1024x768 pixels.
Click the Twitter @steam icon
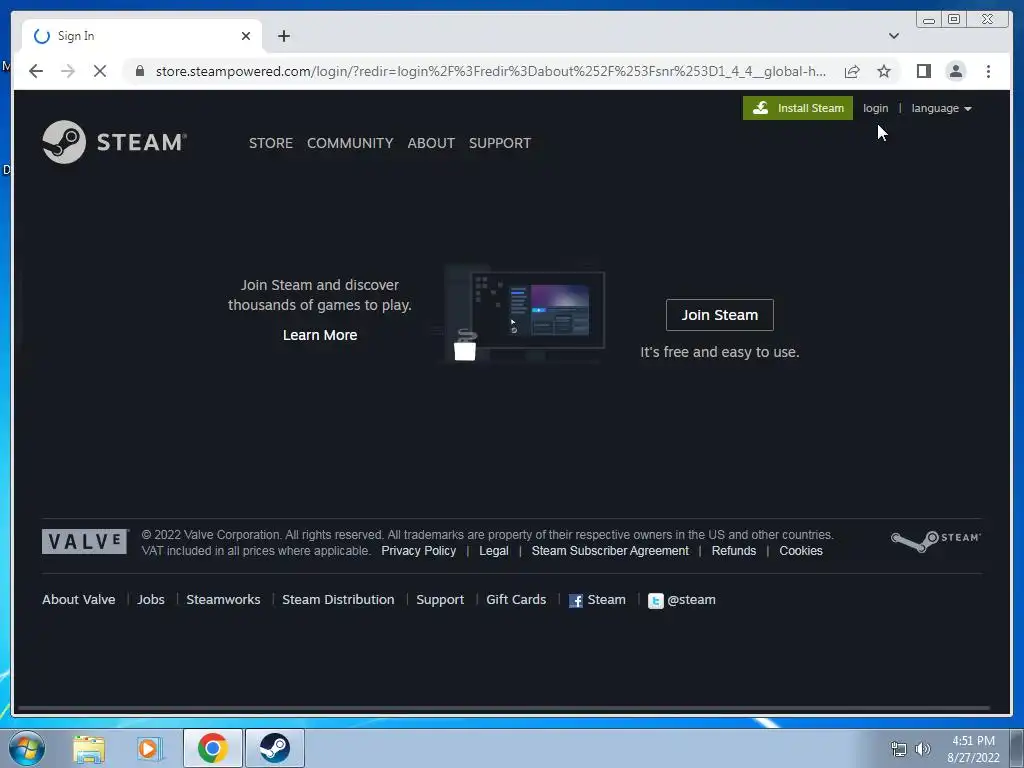(656, 601)
